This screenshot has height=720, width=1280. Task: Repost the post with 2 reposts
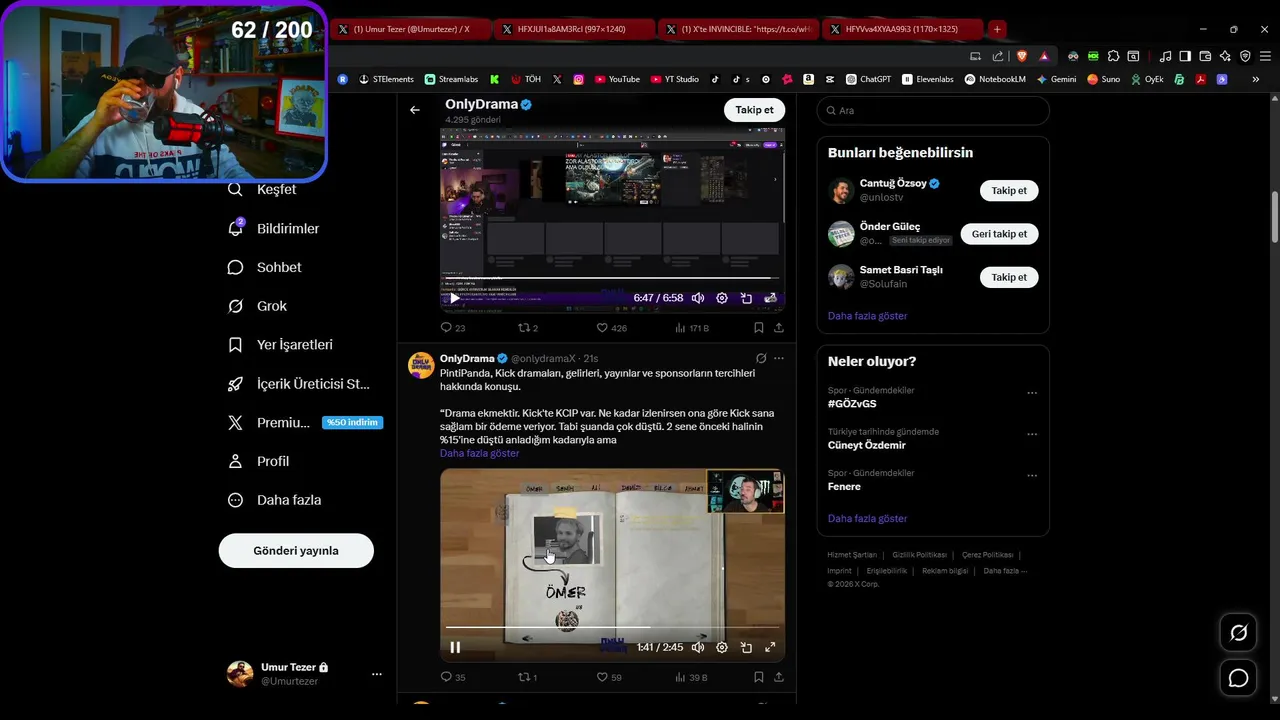coord(527,327)
